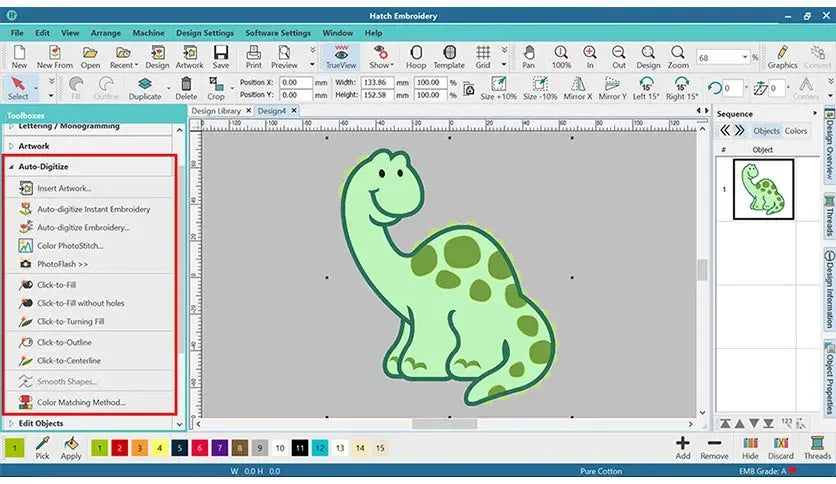Click Size -10% icon

pos(540,84)
